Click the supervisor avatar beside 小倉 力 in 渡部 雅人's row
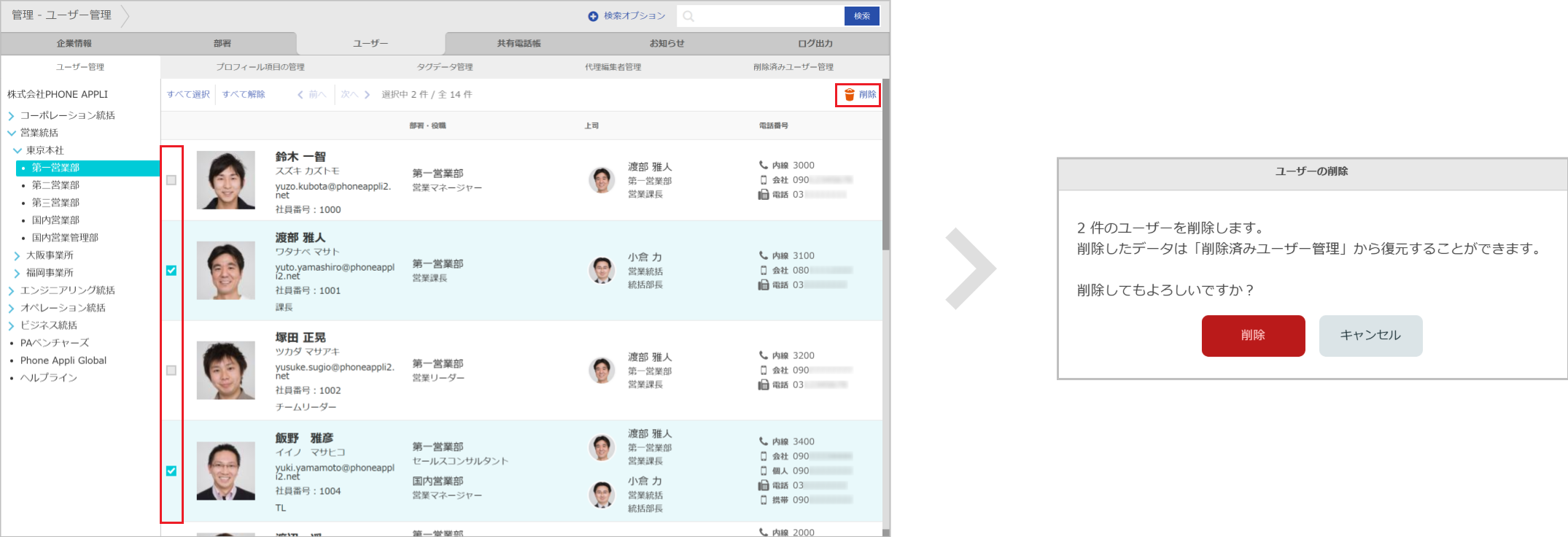The height and width of the screenshot is (537, 1568). point(602,270)
